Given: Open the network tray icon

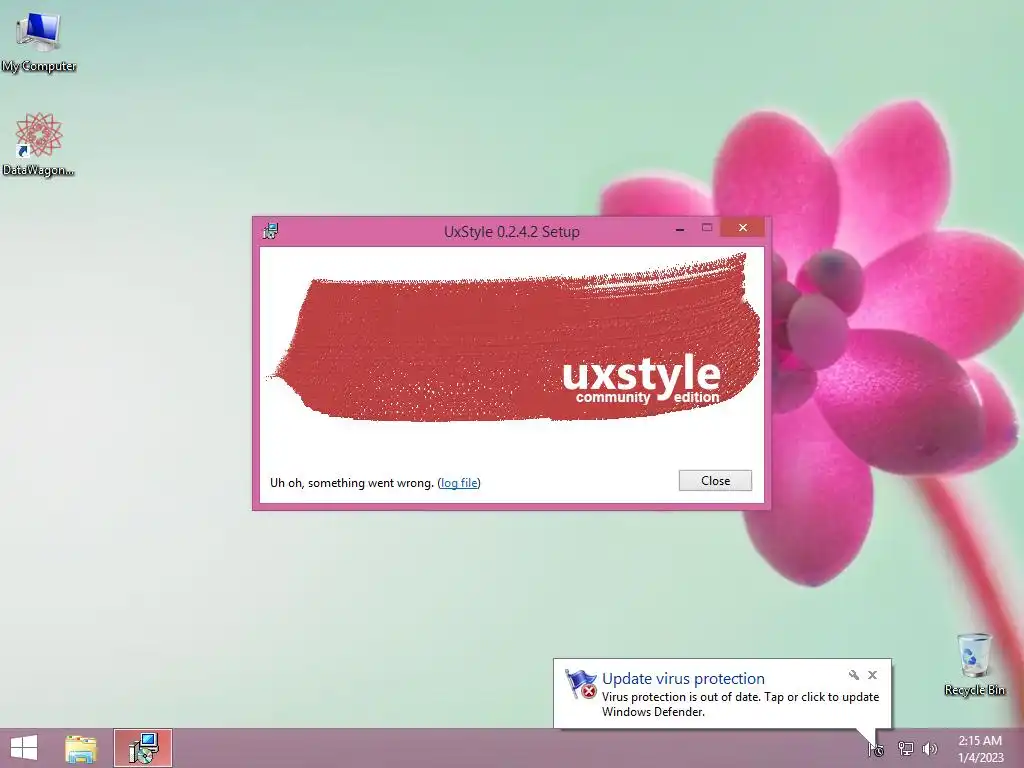Looking at the screenshot, I should pos(905,748).
